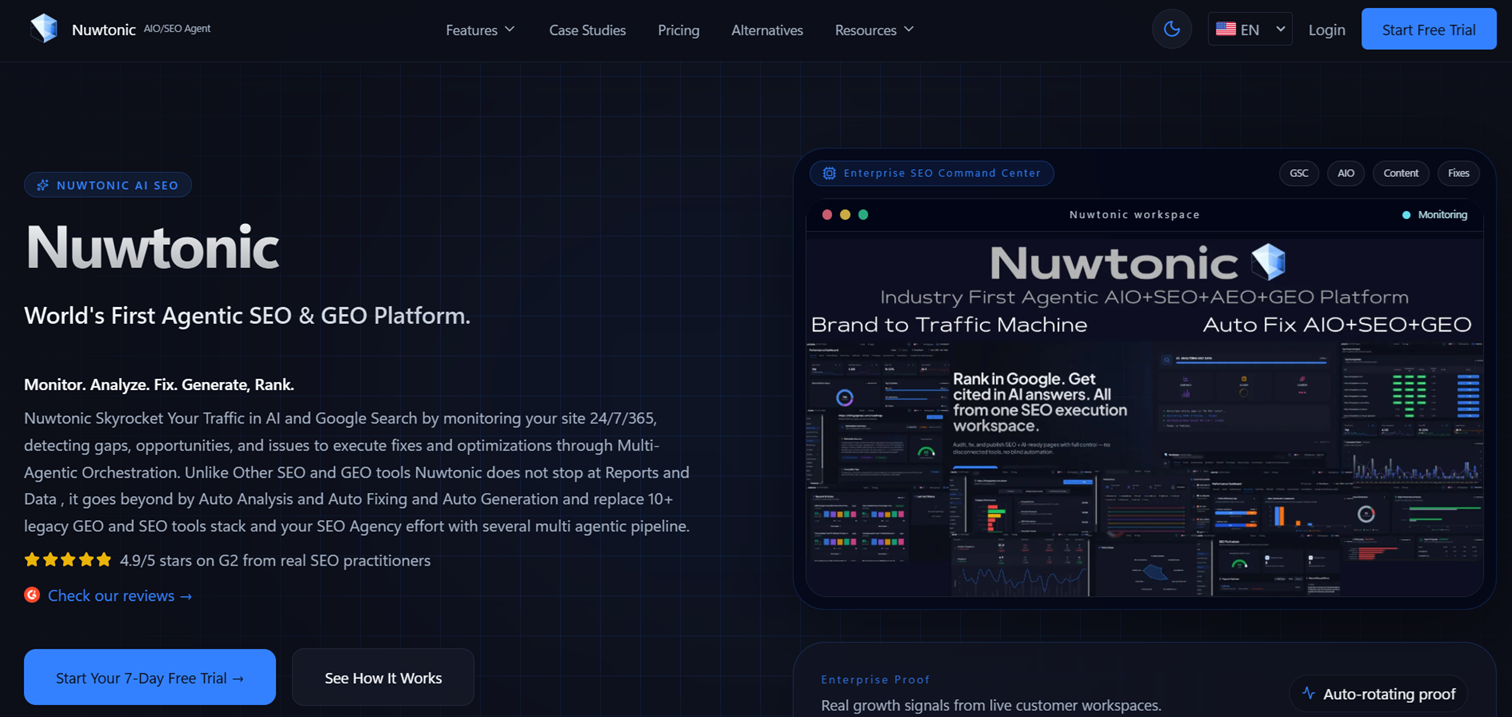The height and width of the screenshot is (717, 1512).
Task: Click the sparkle icon in AI SEO badge
Action: [43, 185]
